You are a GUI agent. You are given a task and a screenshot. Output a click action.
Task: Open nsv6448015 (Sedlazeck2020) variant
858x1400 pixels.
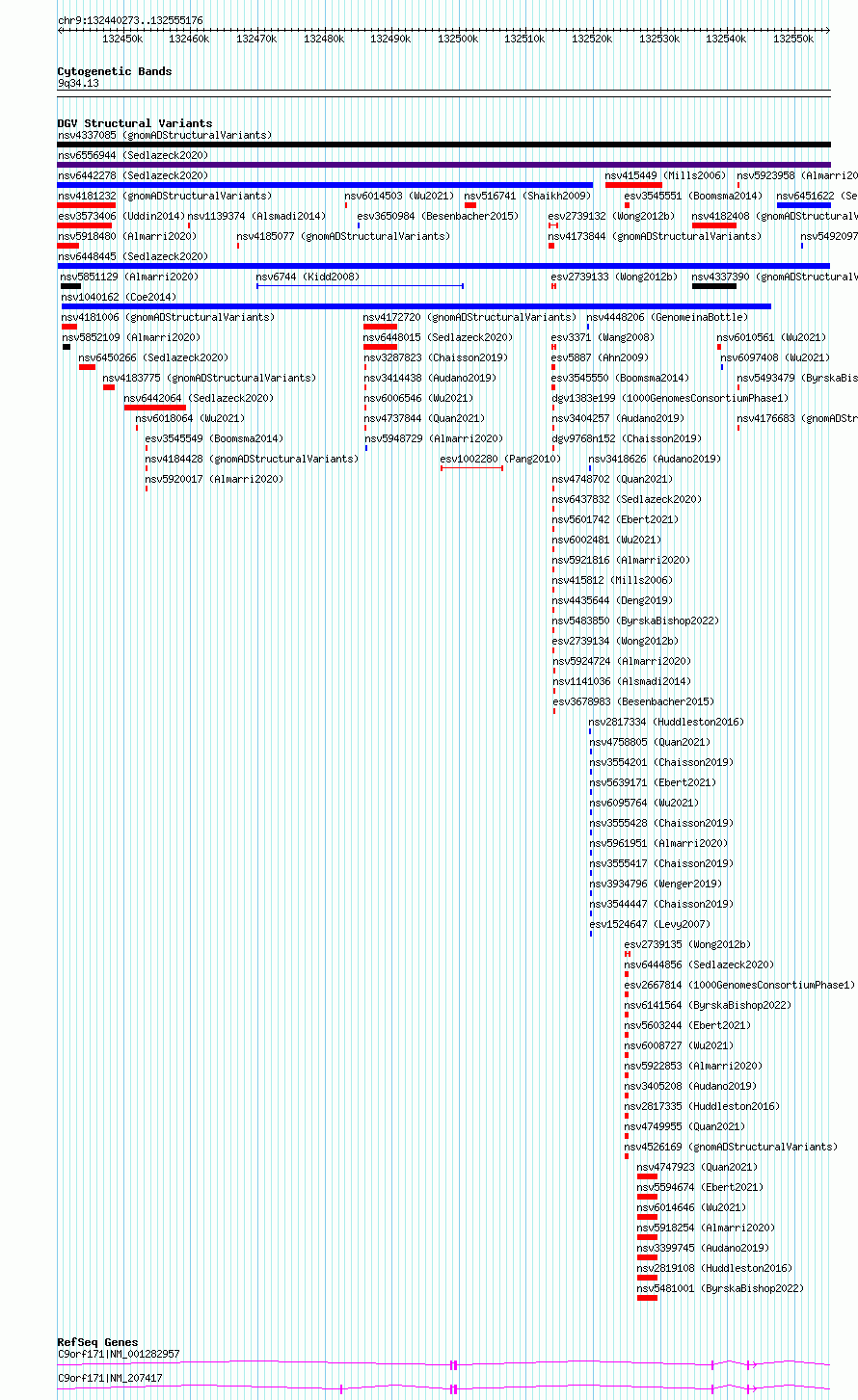[x=438, y=337]
